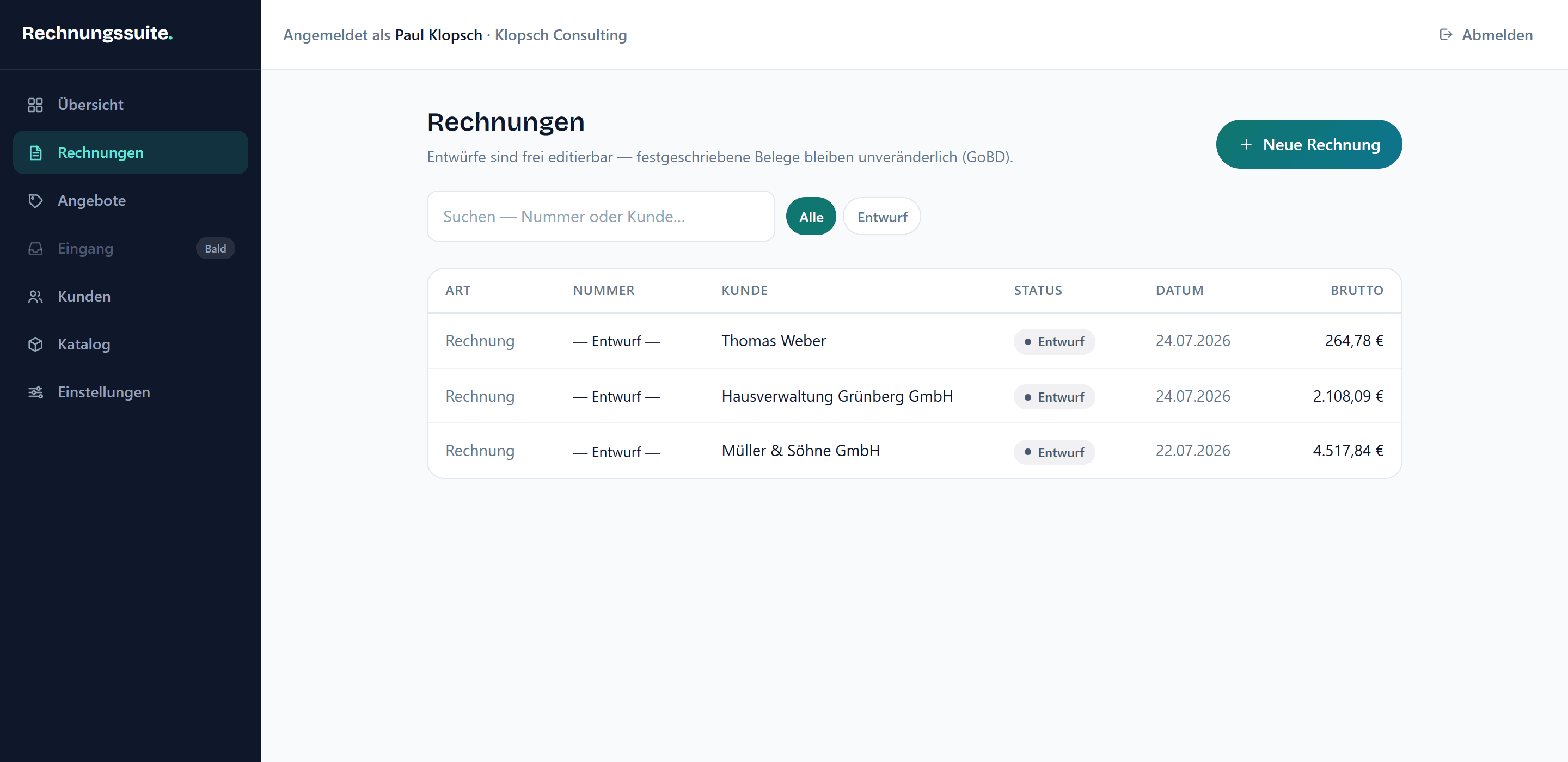Click the date 22.07.2026
Screen dimensions: 1568x762
click(x=1193, y=451)
